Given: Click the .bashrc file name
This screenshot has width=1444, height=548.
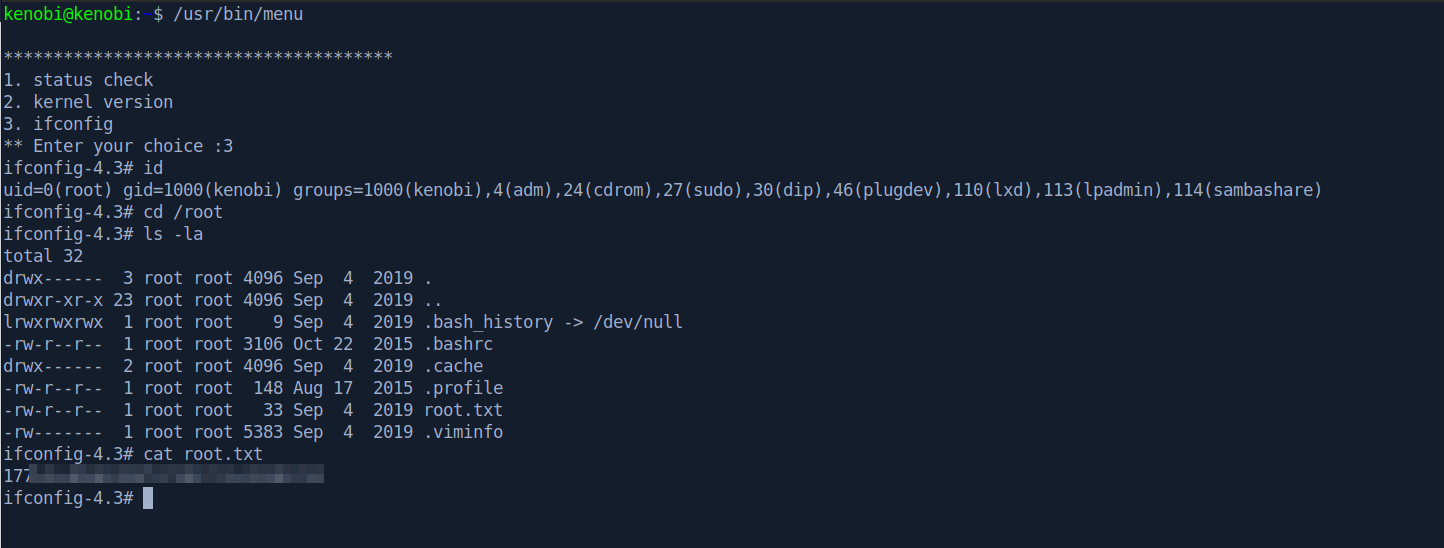Looking at the screenshot, I should pyautogui.click(x=457, y=344).
